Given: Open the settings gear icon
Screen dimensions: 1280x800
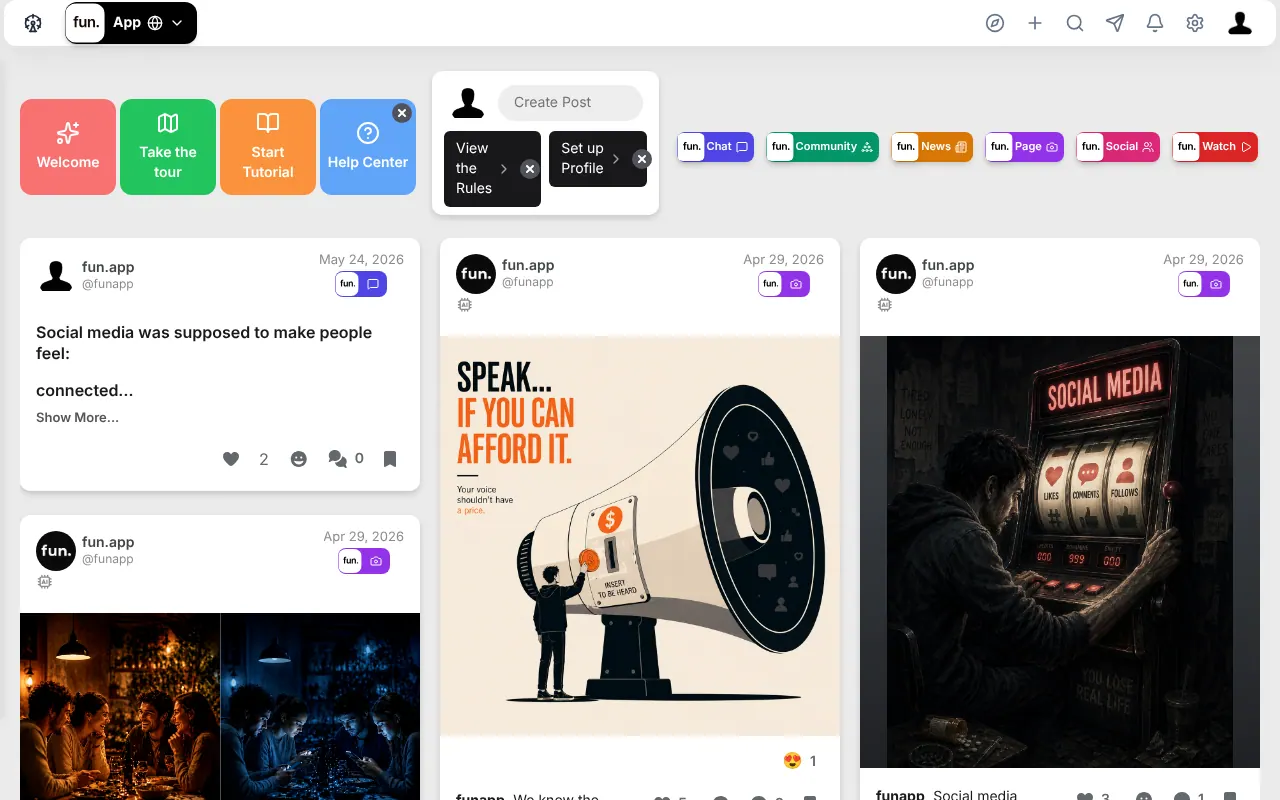Looking at the screenshot, I should click(1195, 23).
